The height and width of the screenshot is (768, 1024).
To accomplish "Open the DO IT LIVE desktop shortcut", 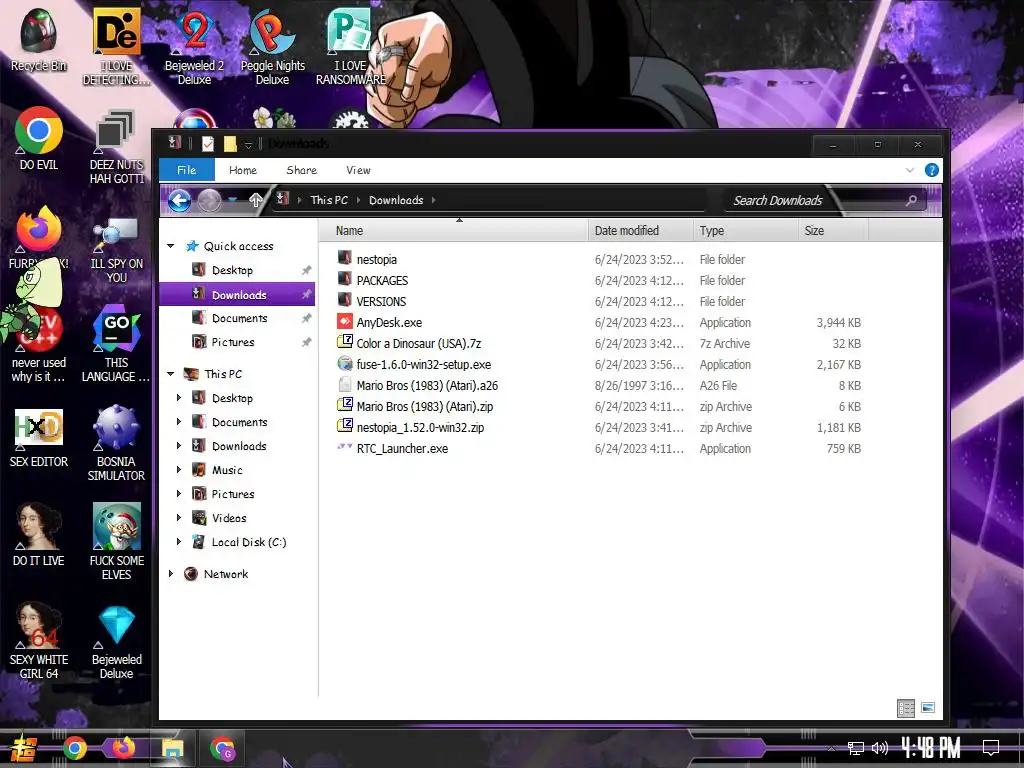I will tap(39, 535).
